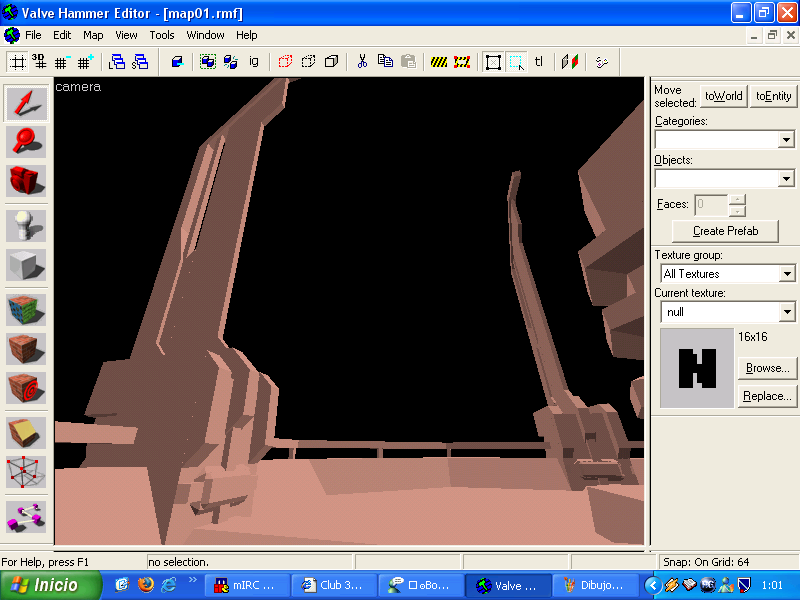The width and height of the screenshot is (800, 600).
Task: Select the Apply Decals tool
Action: [x=26, y=388]
